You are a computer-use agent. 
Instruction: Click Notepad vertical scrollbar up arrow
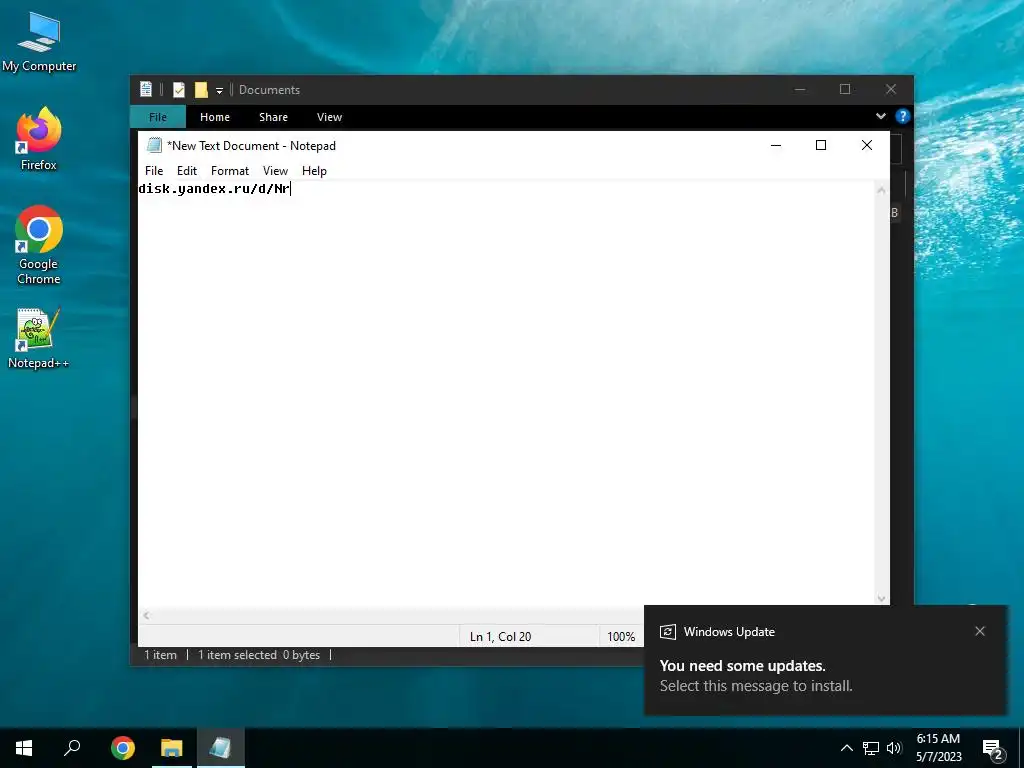(881, 190)
